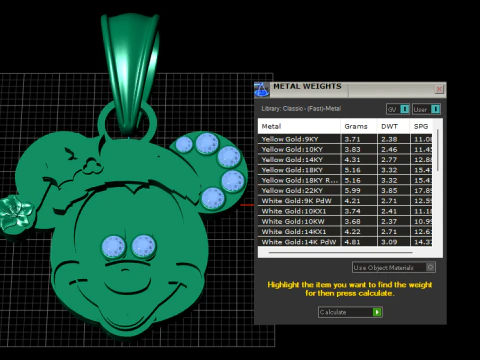Select the White Gold:14KX1 row

345,232
